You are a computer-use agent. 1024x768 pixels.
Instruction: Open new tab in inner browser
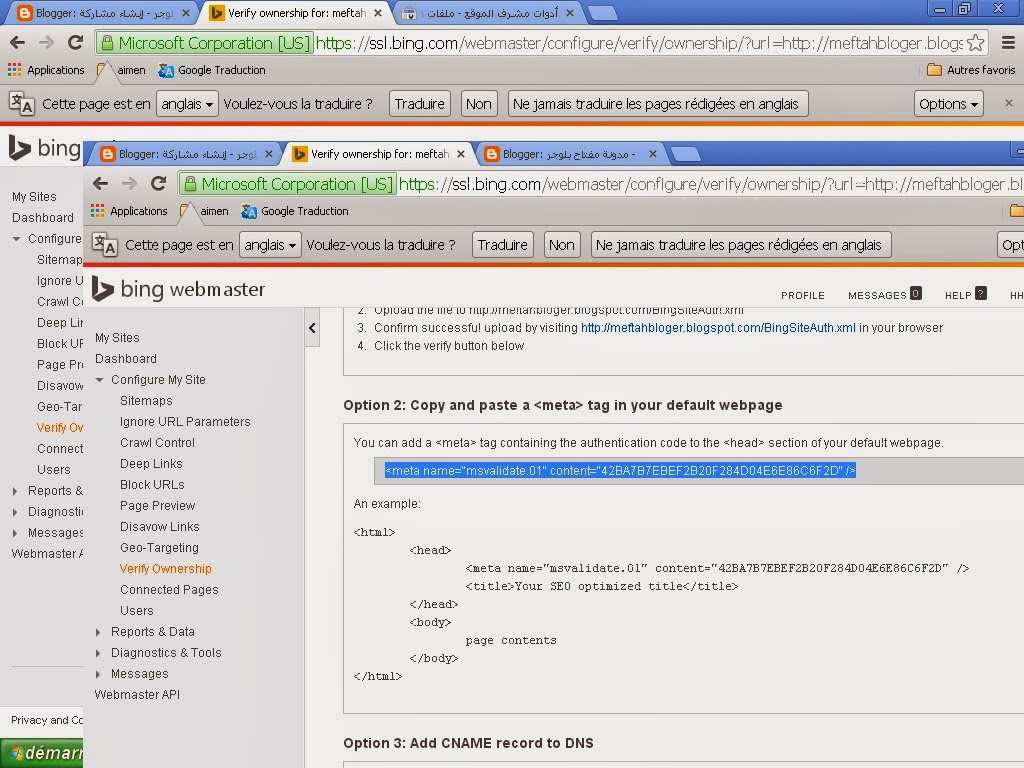(686, 154)
